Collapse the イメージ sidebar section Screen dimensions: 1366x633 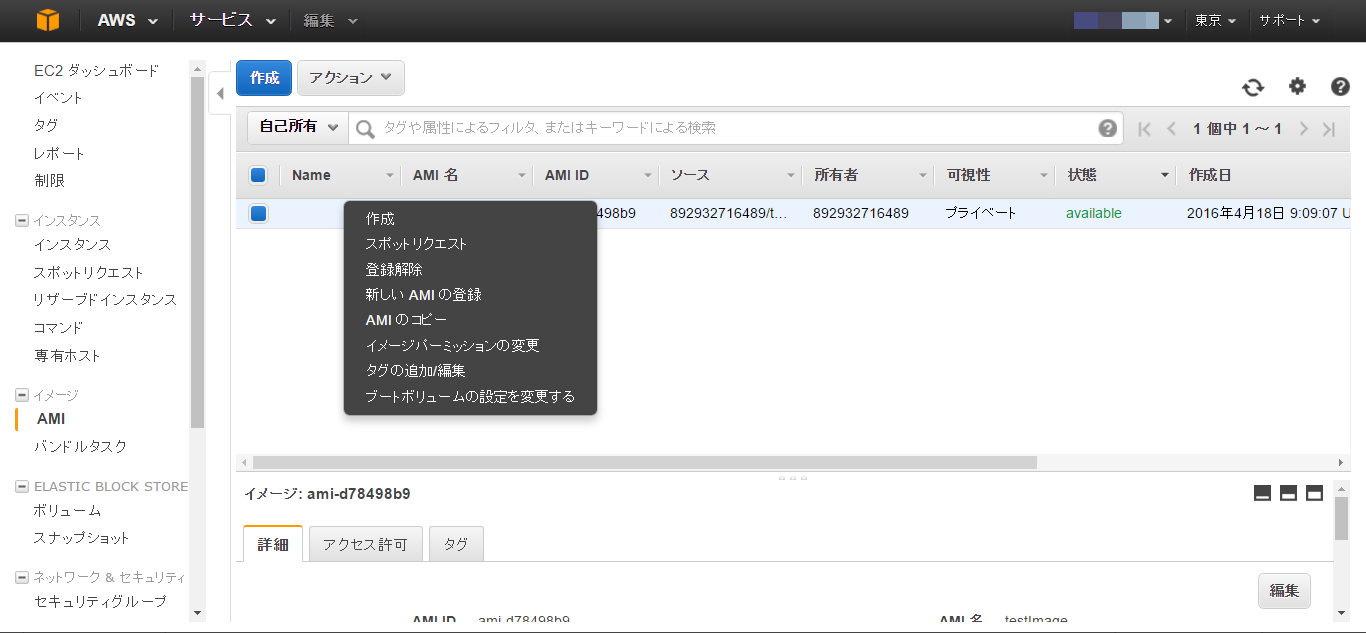(22, 395)
